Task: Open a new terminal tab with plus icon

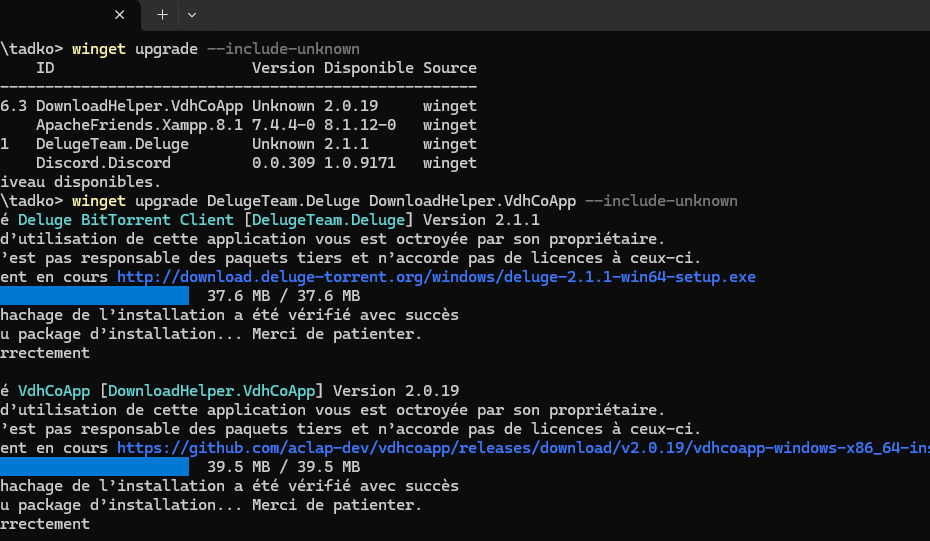Action: (163, 15)
